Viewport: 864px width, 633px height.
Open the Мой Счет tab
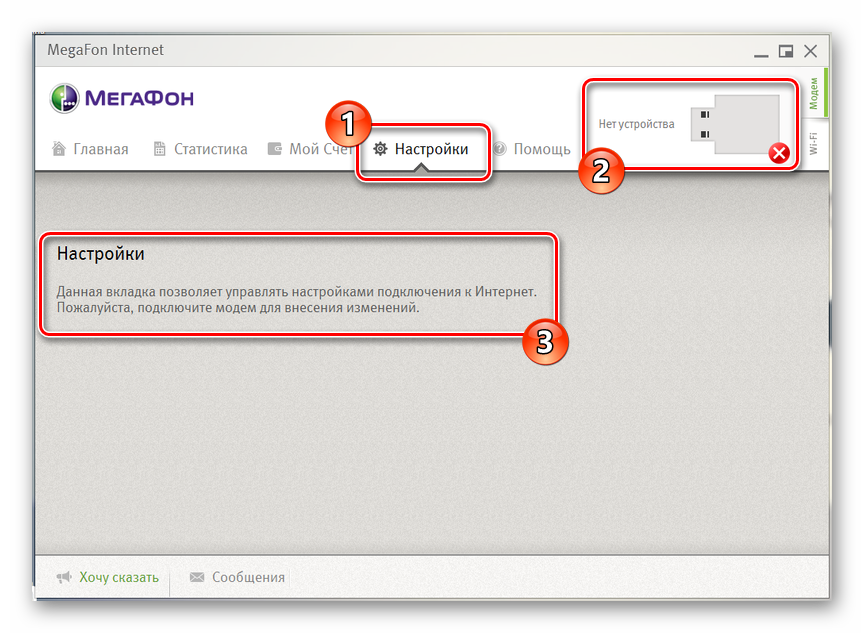point(310,149)
